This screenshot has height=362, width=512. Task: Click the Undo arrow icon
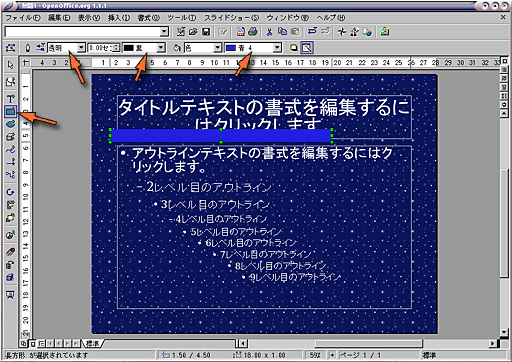click(x=312, y=32)
